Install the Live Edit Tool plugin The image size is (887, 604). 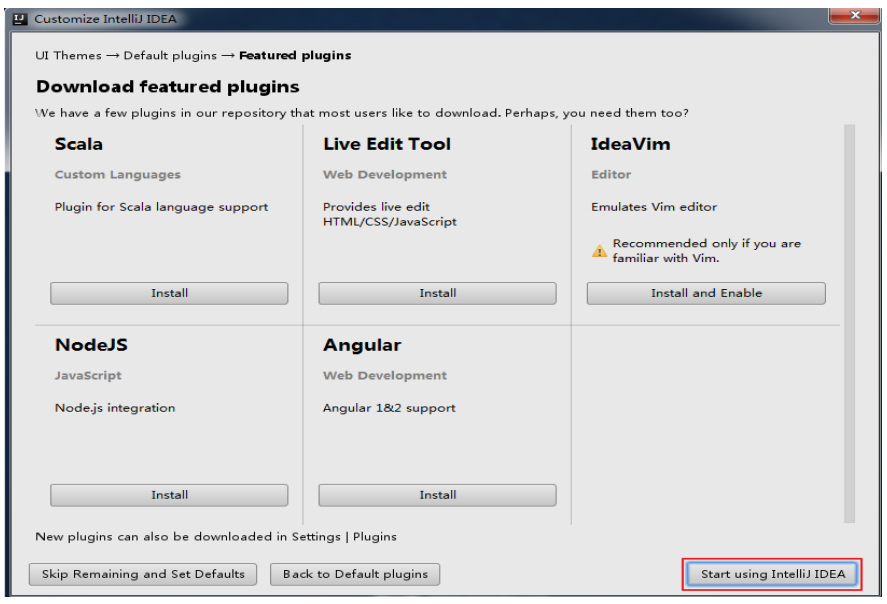(437, 293)
